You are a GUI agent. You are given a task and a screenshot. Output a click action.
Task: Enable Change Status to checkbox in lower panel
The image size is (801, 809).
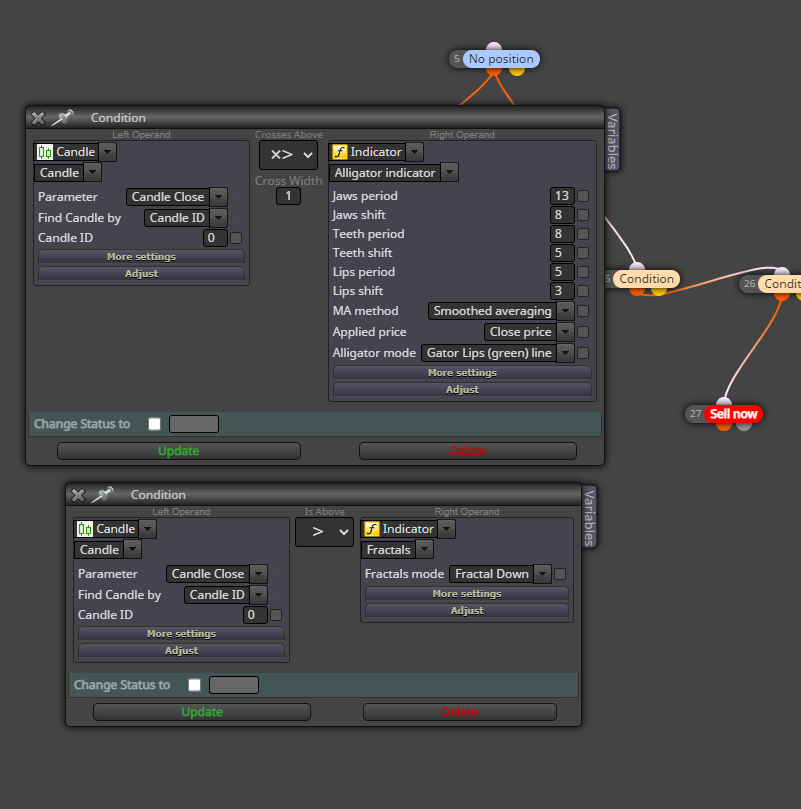point(195,685)
